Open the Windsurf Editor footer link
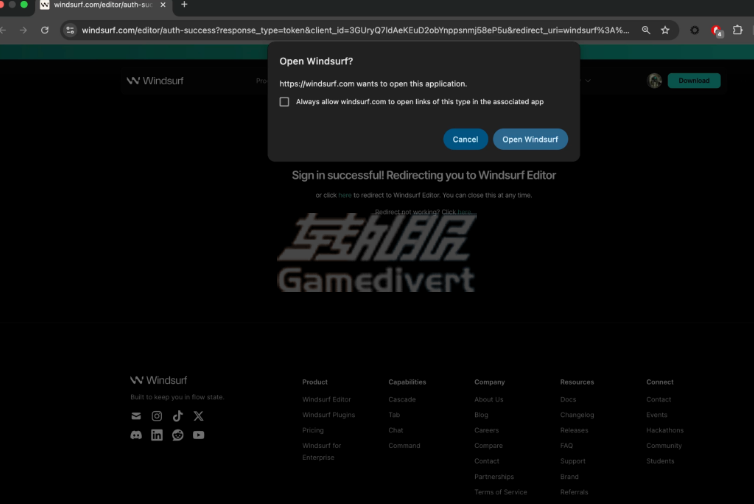The image size is (754, 504). tap(327, 400)
